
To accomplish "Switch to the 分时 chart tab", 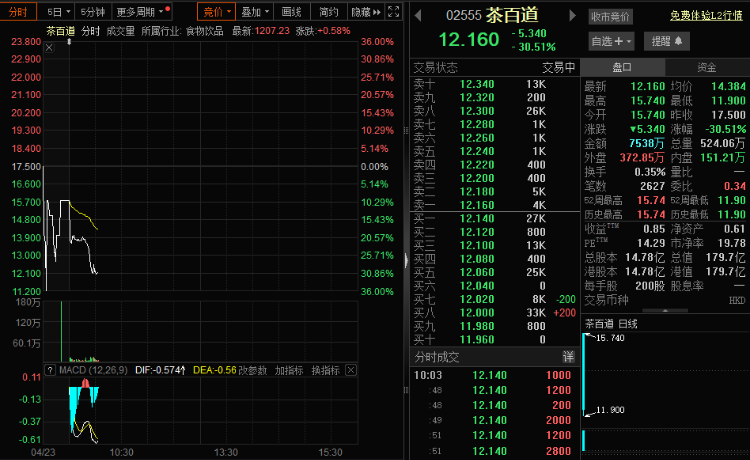I will (18, 12).
